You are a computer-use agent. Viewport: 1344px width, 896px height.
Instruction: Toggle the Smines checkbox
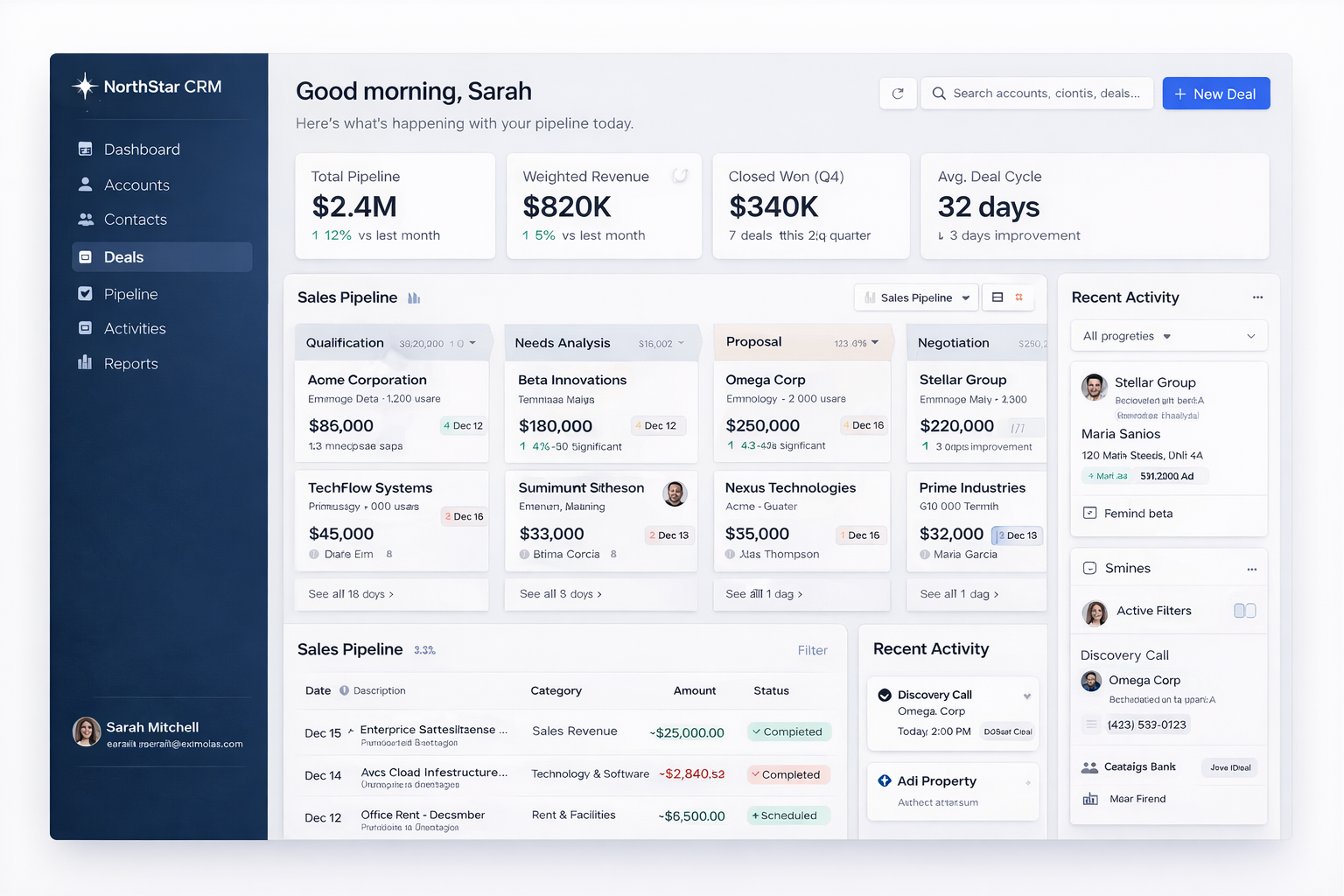[x=1090, y=569]
